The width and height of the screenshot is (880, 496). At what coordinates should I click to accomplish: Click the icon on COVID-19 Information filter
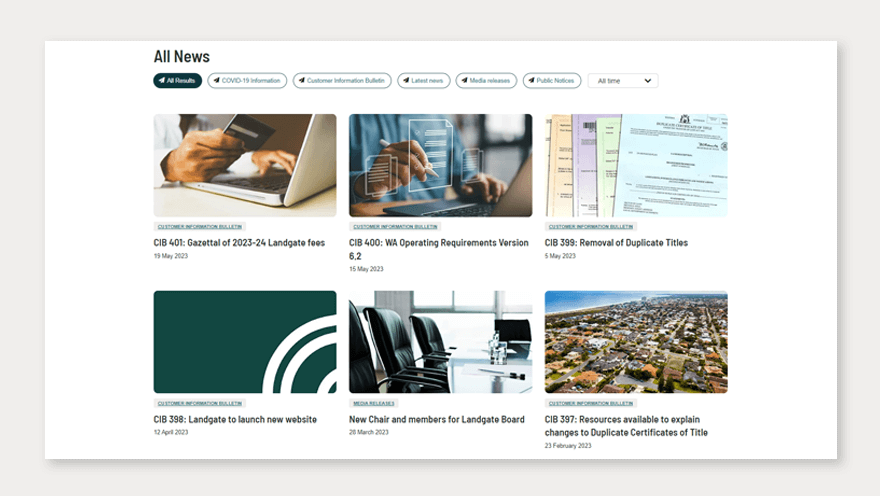pos(216,81)
